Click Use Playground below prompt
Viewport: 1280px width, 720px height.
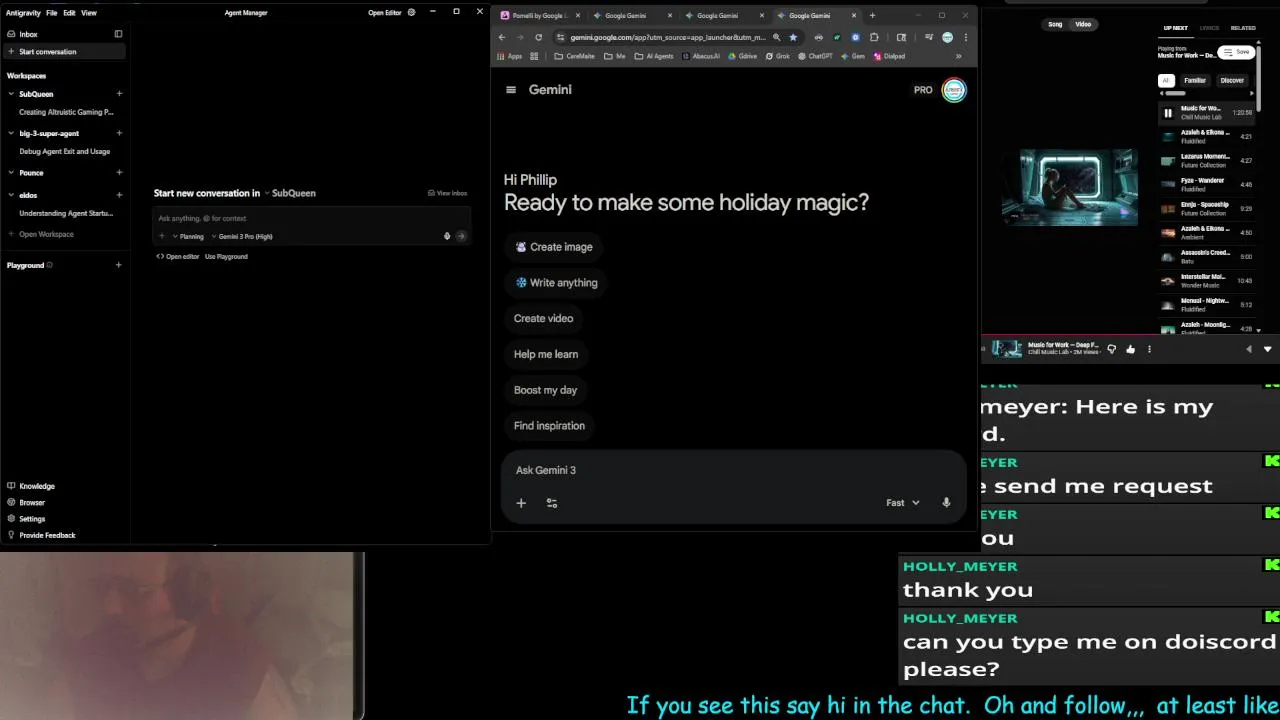(x=226, y=257)
